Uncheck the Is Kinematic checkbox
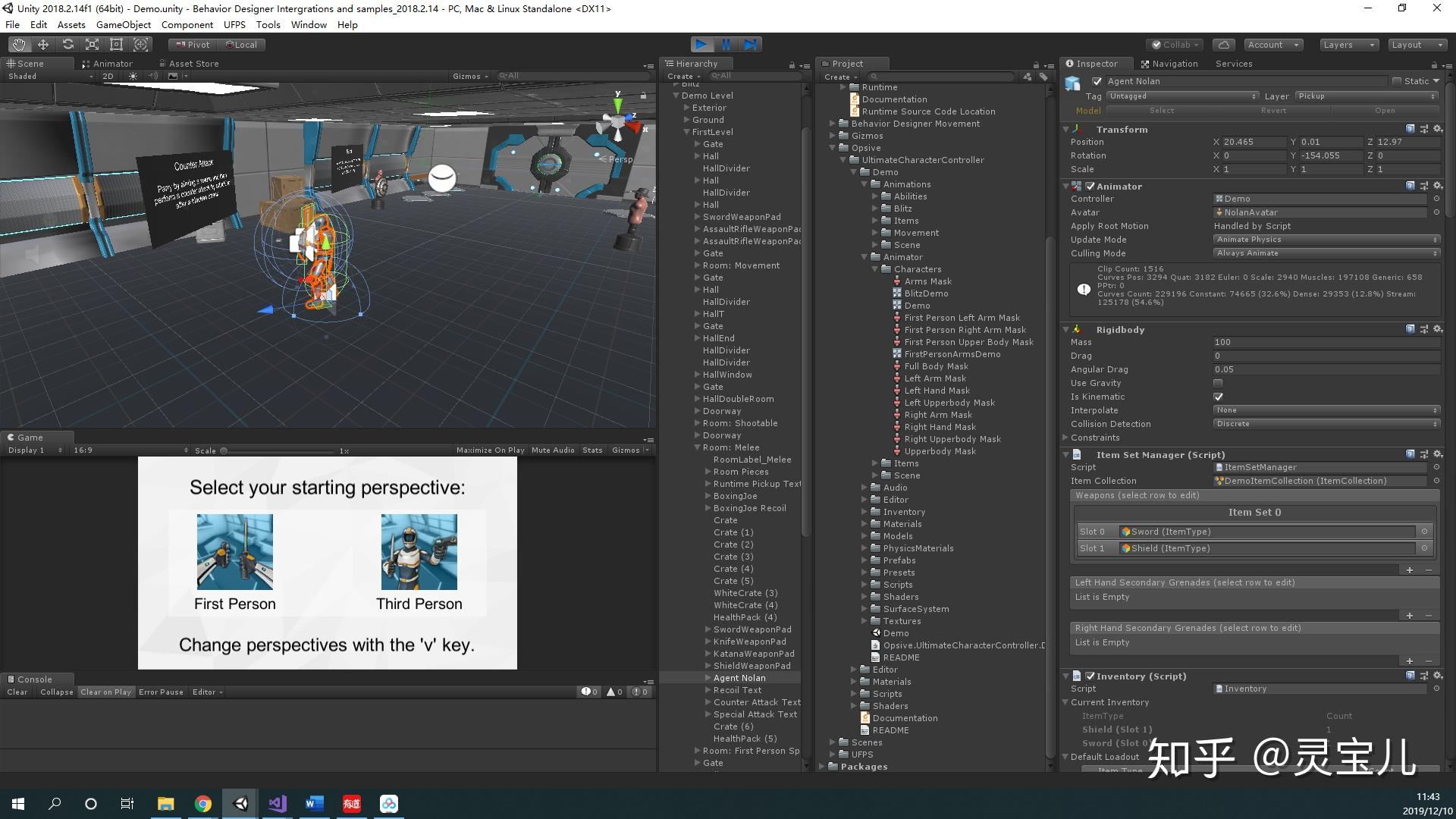The image size is (1456, 819). tap(1218, 397)
